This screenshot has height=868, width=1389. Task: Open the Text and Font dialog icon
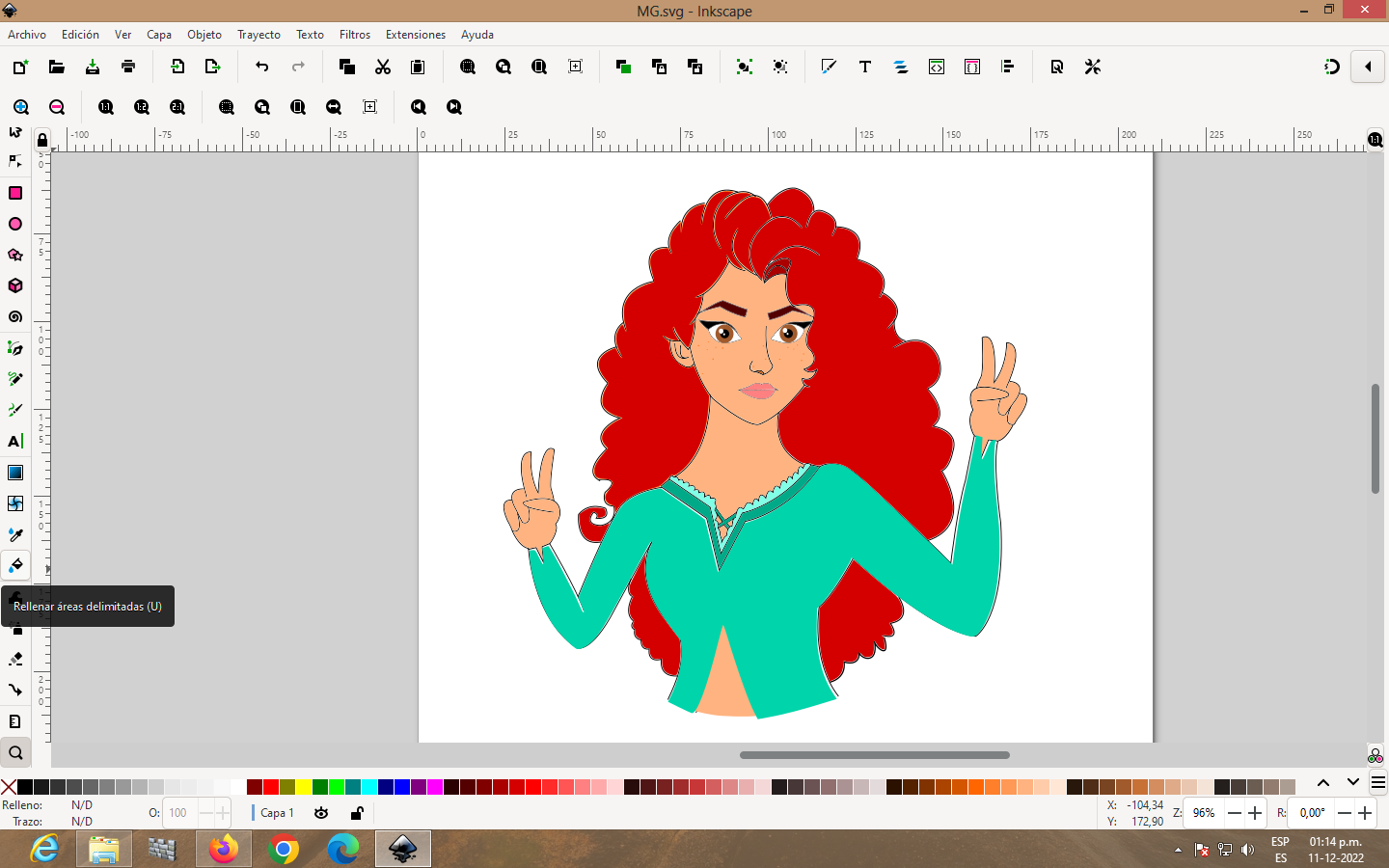pos(865,67)
